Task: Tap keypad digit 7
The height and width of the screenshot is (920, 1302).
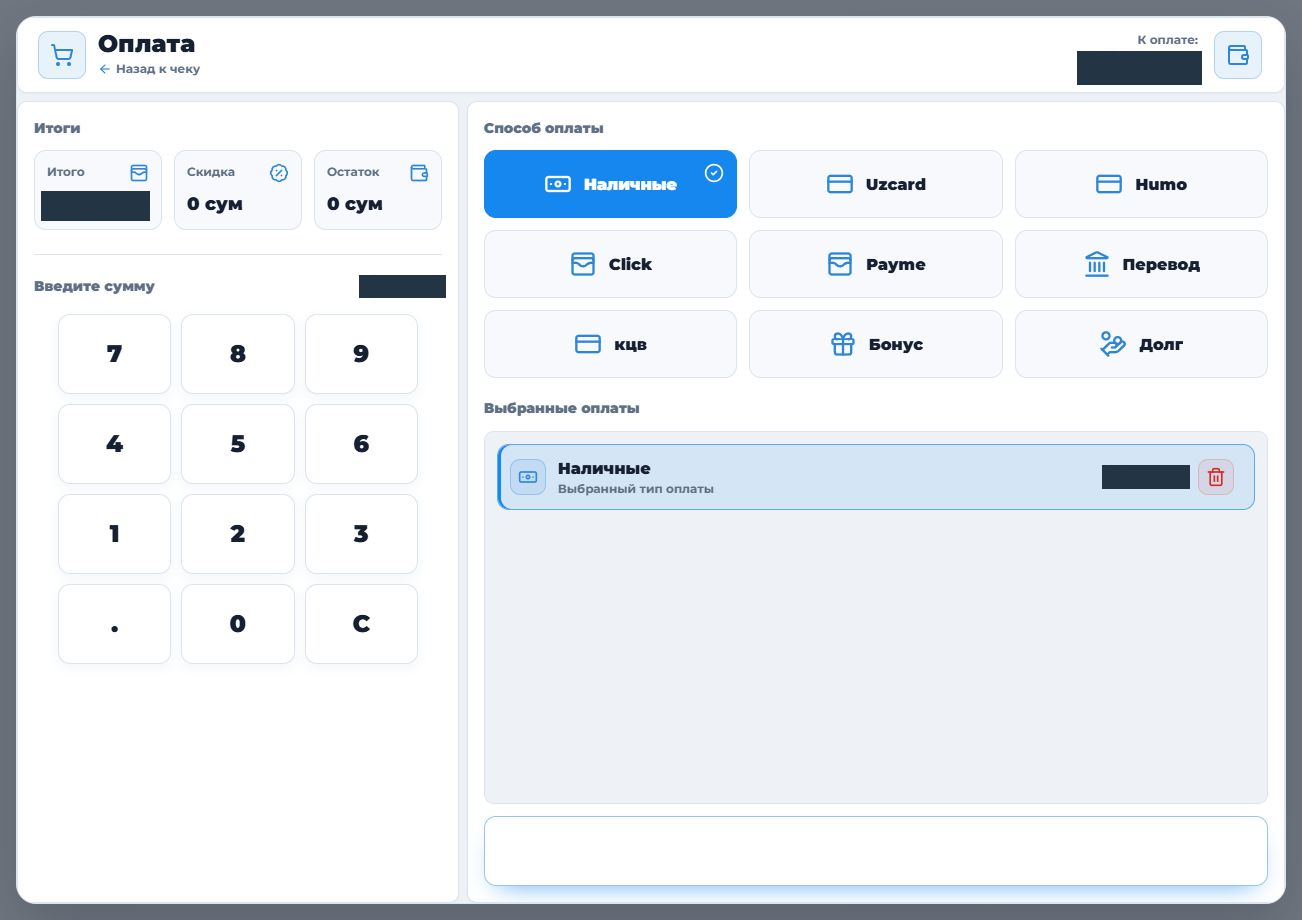Action: pos(114,354)
